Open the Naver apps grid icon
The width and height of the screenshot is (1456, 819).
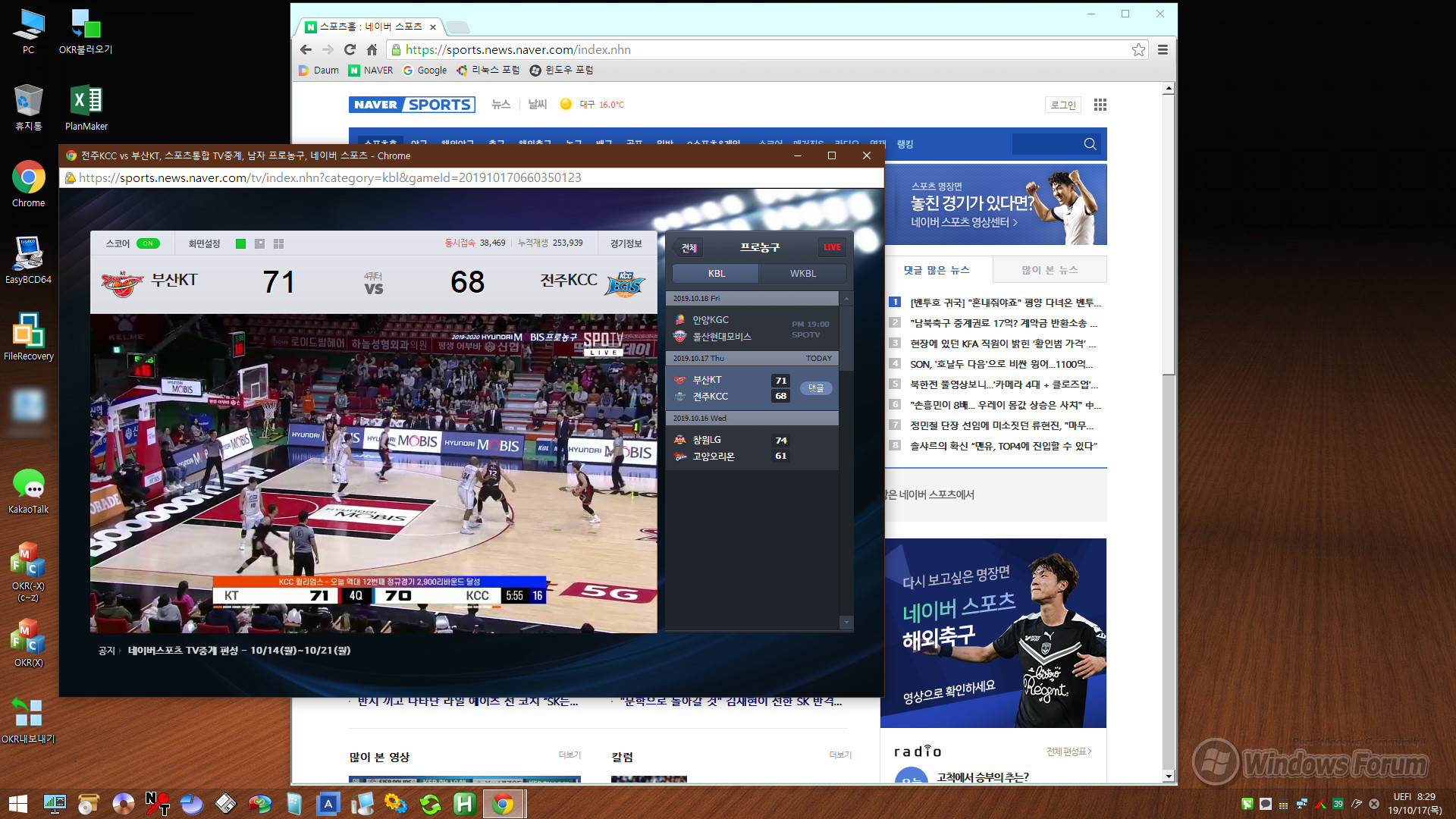(1100, 105)
